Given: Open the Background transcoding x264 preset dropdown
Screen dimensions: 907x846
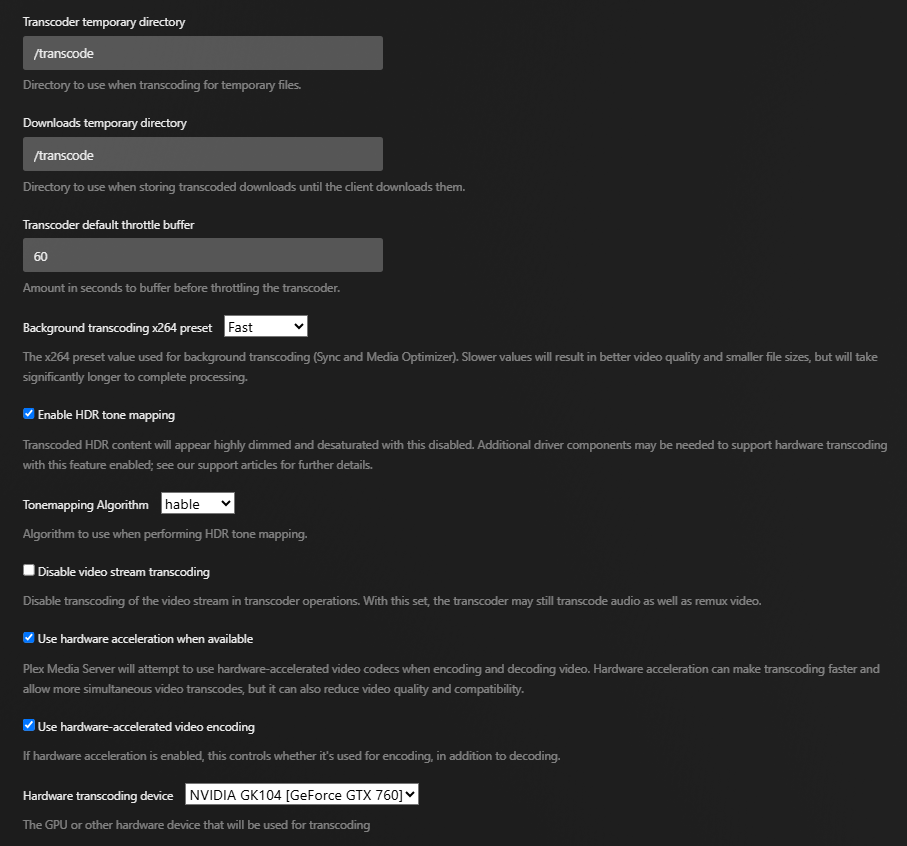Looking at the screenshot, I should click(266, 327).
